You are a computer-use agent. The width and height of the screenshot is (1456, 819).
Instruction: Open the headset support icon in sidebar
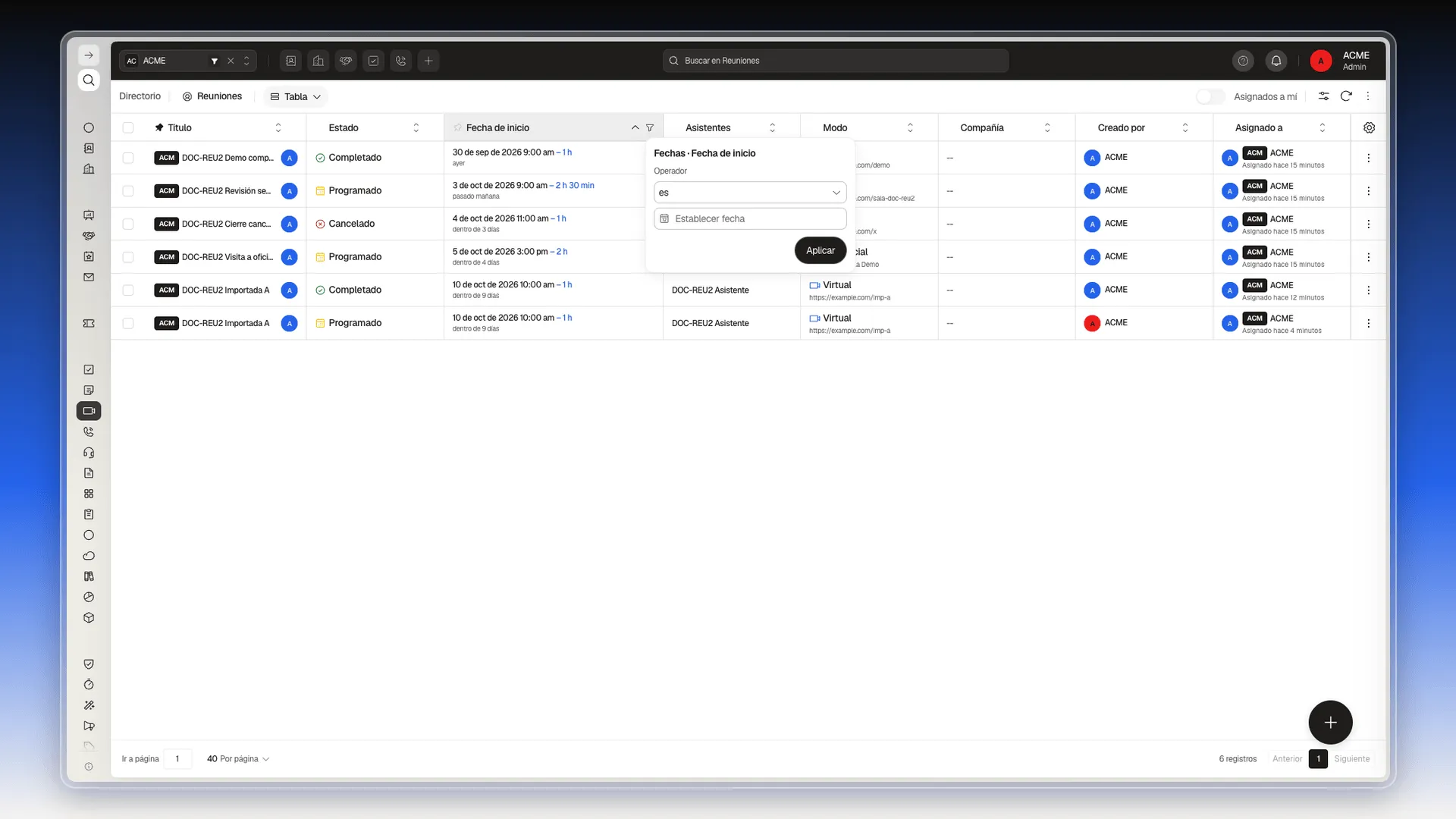(x=89, y=453)
